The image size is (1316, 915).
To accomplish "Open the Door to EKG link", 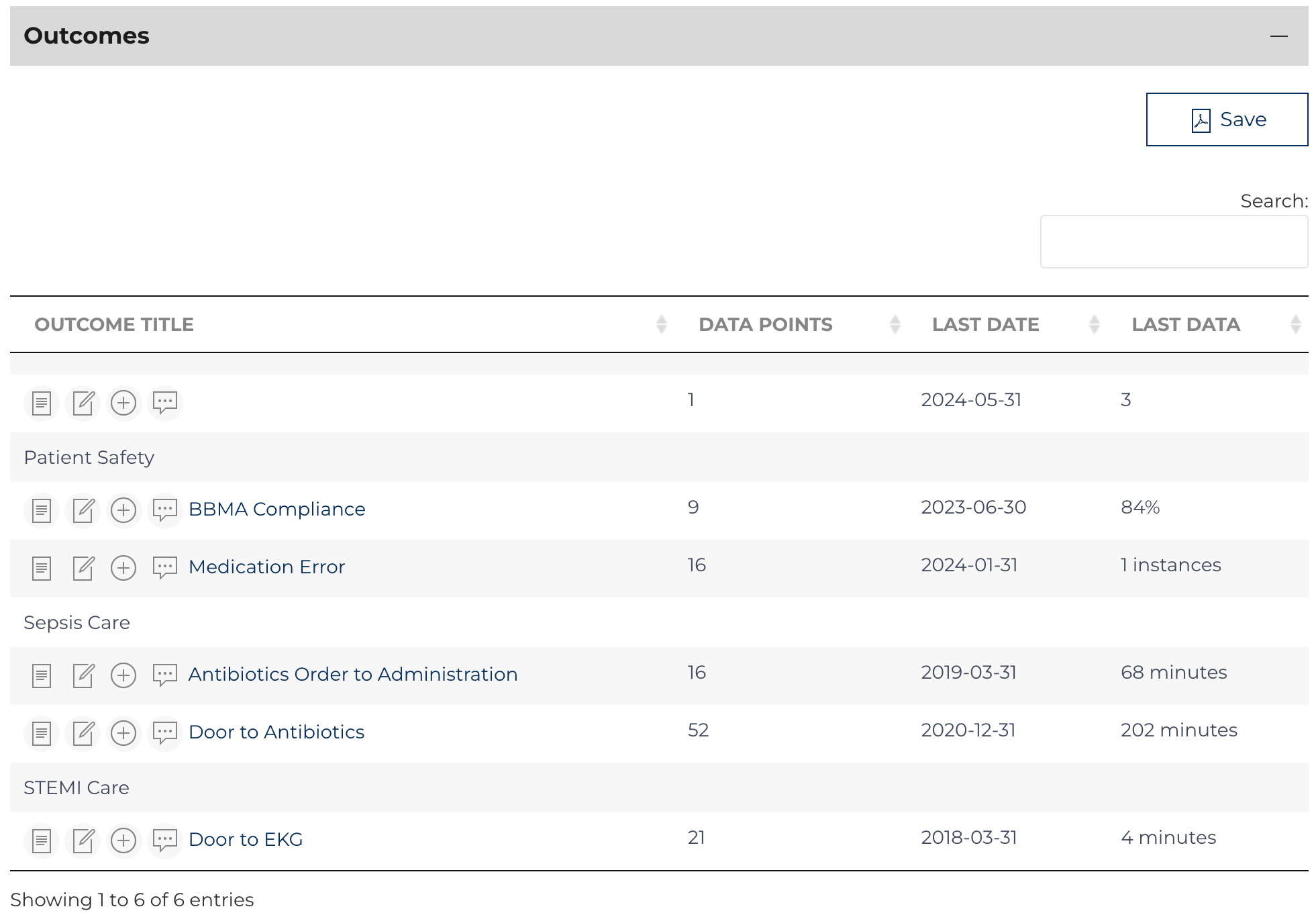I will [x=246, y=840].
